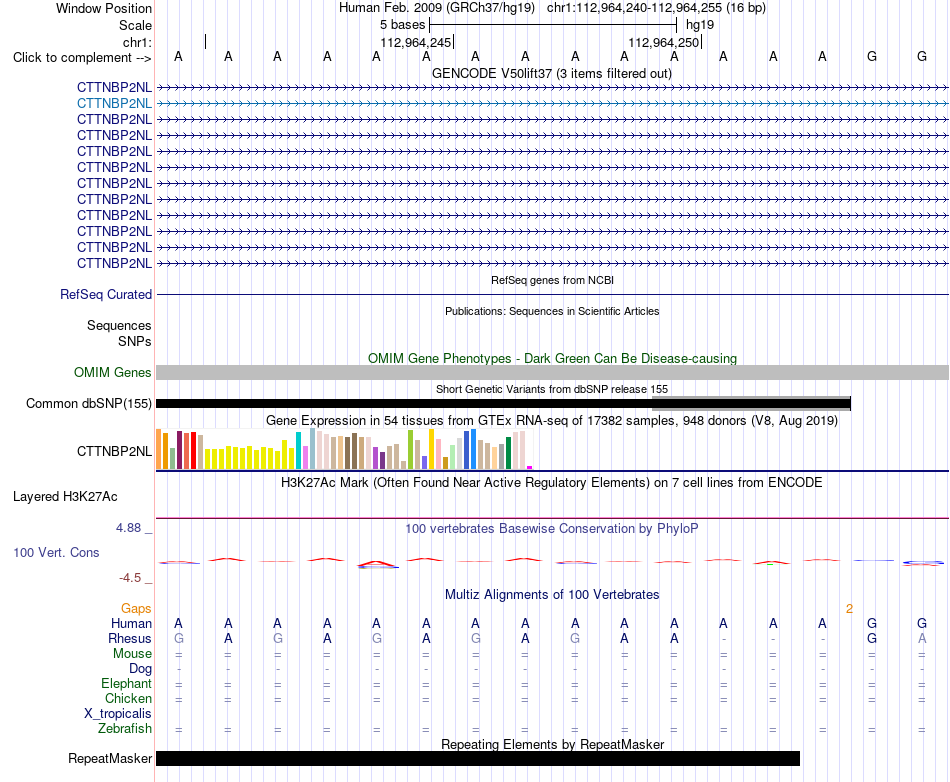Click the 'H3K27Ac Mark' ENCODE track title
The image size is (950, 782).
552,483
